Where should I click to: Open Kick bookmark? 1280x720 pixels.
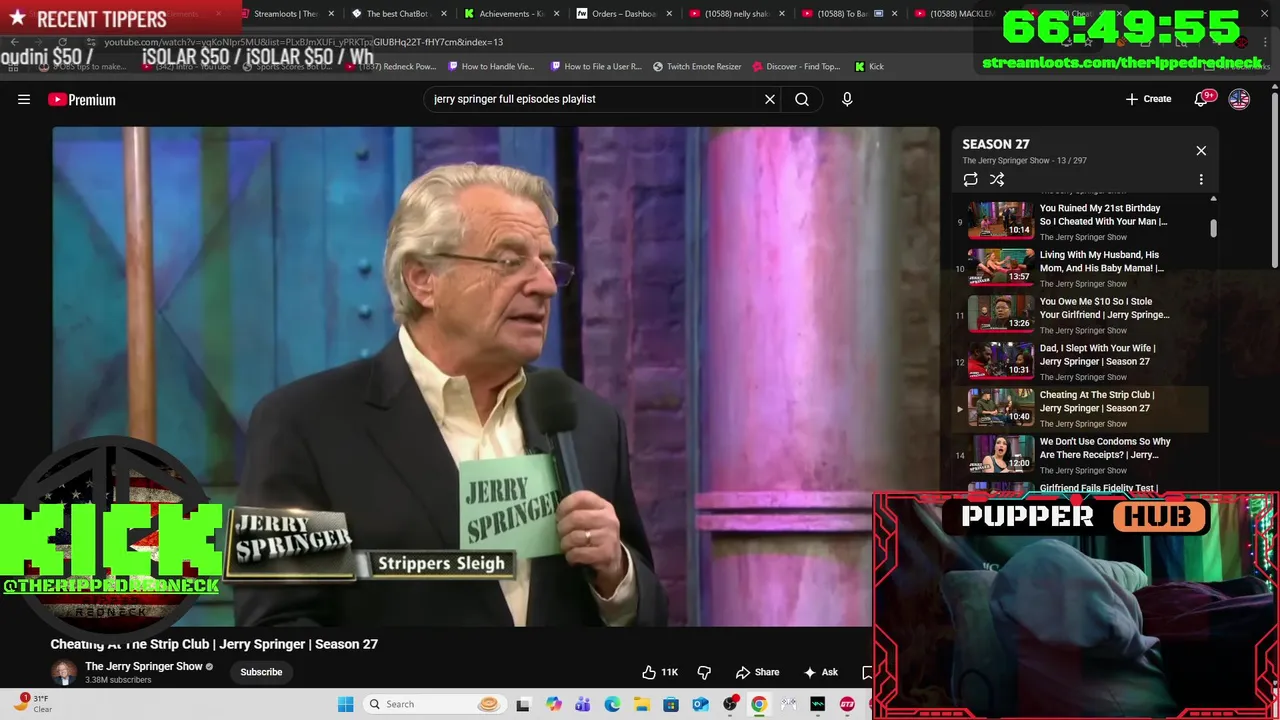click(x=870, y=66)
